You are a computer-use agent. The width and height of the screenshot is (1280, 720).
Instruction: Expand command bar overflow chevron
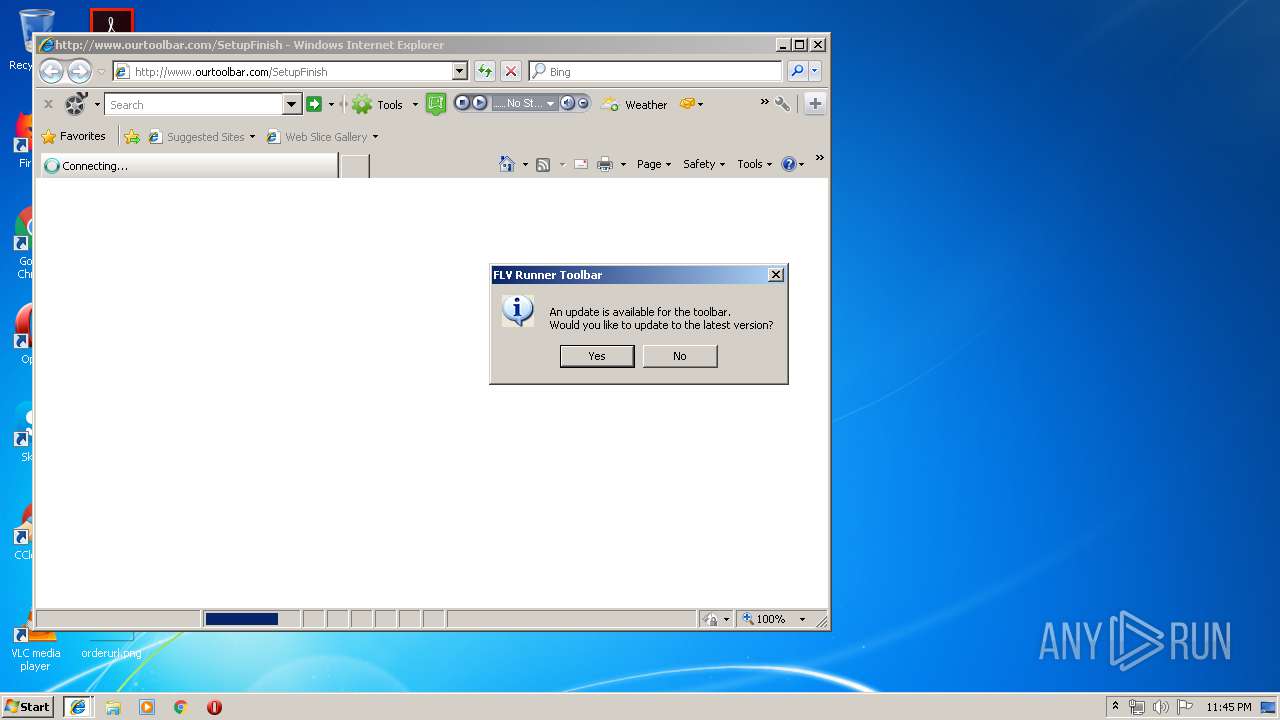819,158
